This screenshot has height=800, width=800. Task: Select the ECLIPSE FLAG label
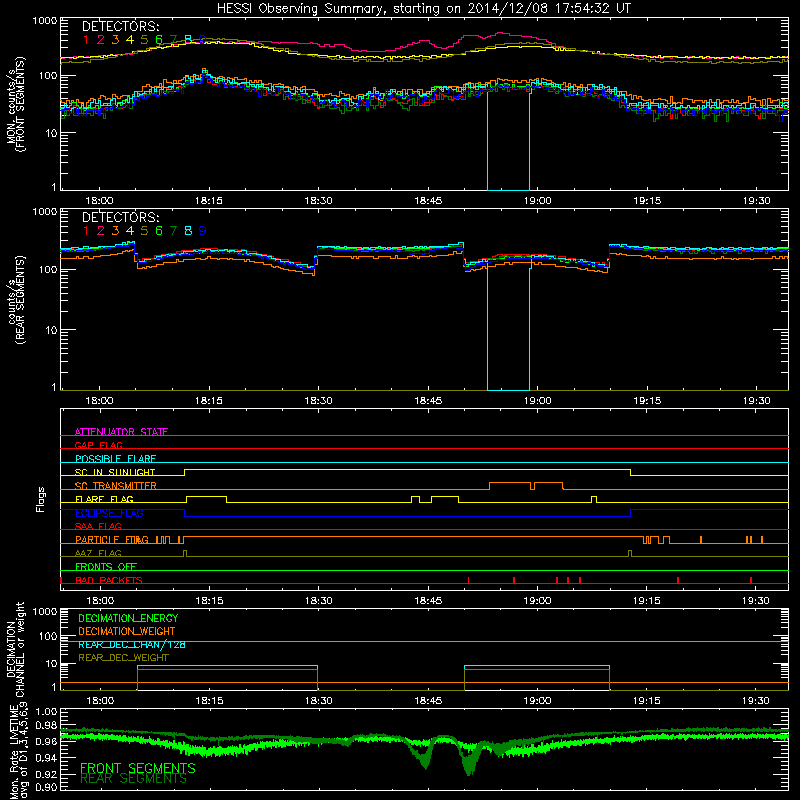click(x=109, y=513)
